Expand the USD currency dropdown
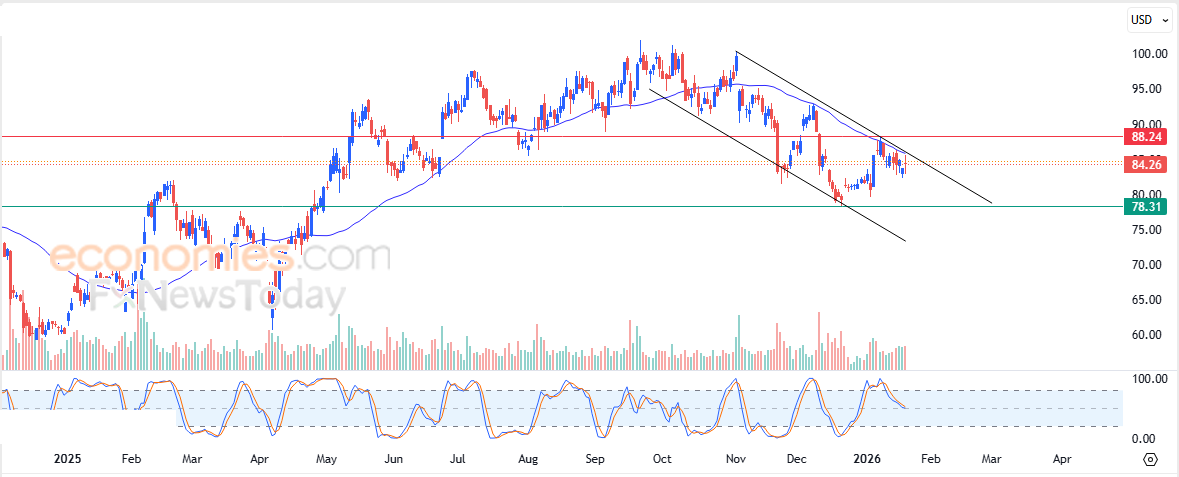The image size is (1179, 477). tap(1150, 19)
